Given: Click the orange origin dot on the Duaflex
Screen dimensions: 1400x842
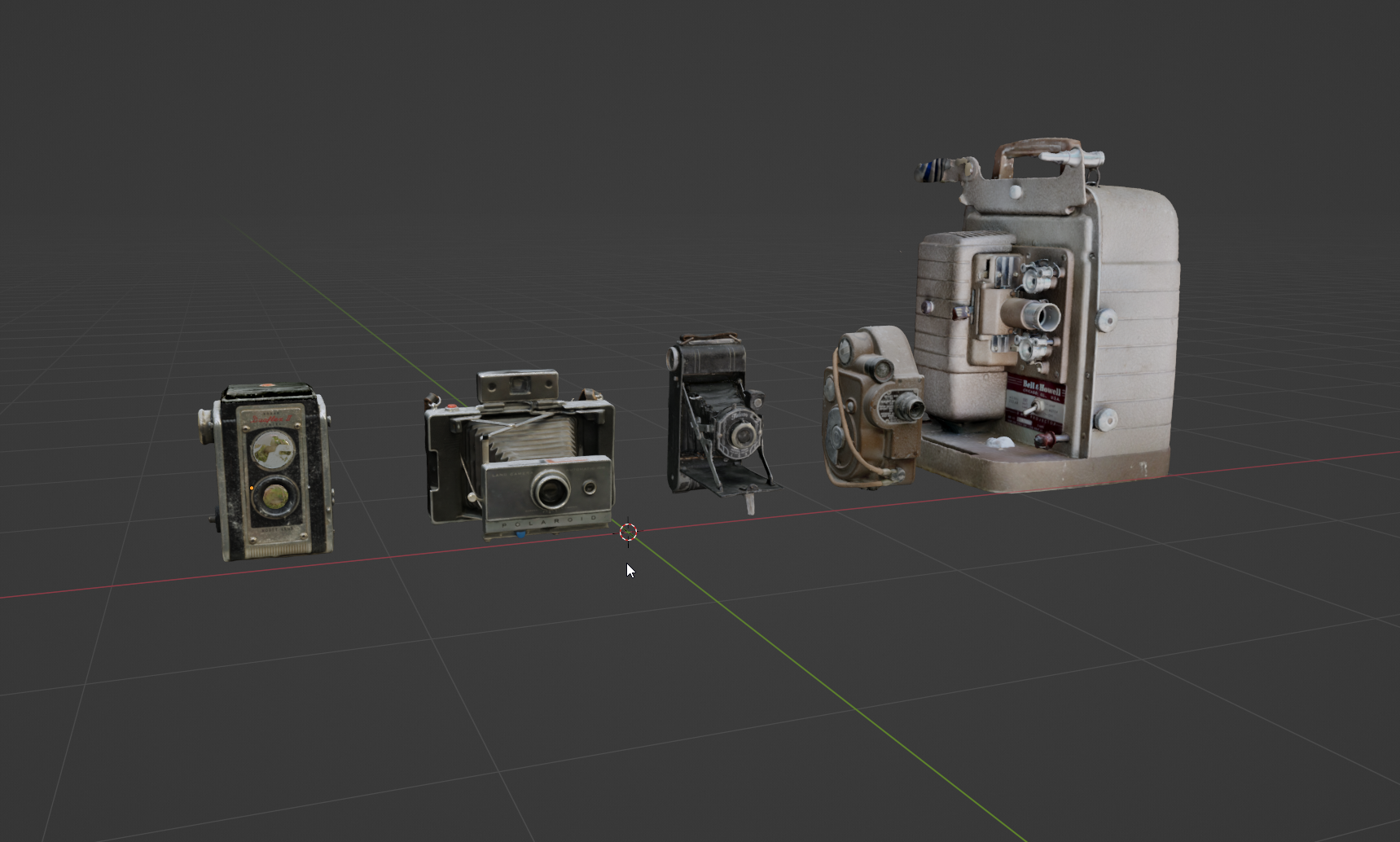Looking at the screenshot, I should (251, 487).
